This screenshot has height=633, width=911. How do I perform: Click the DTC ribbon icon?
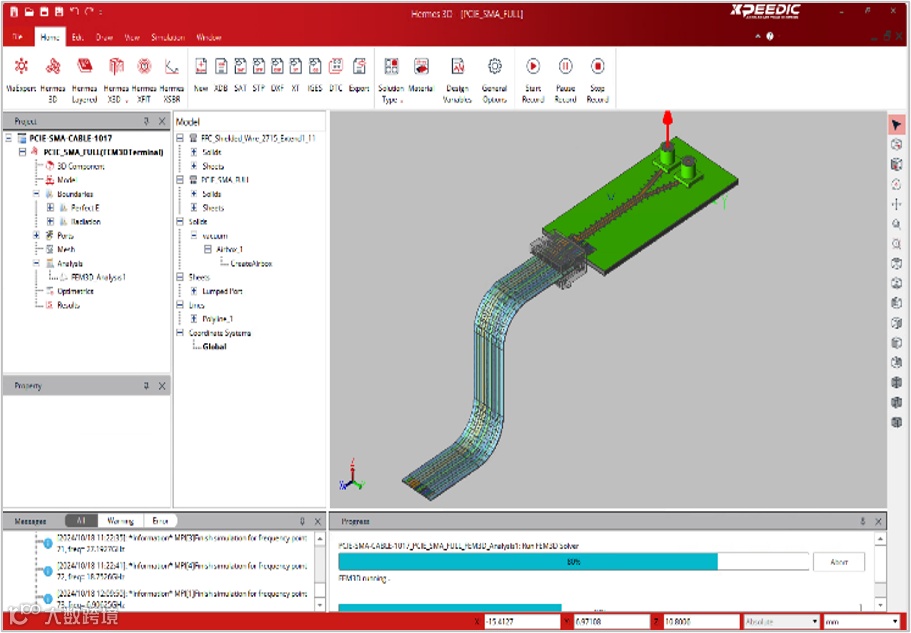pos(336,75)
